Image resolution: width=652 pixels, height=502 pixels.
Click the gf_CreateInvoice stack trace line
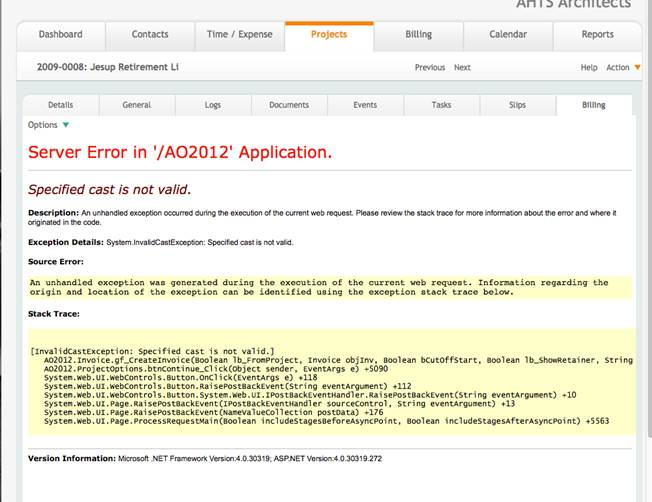pos(338,360)
